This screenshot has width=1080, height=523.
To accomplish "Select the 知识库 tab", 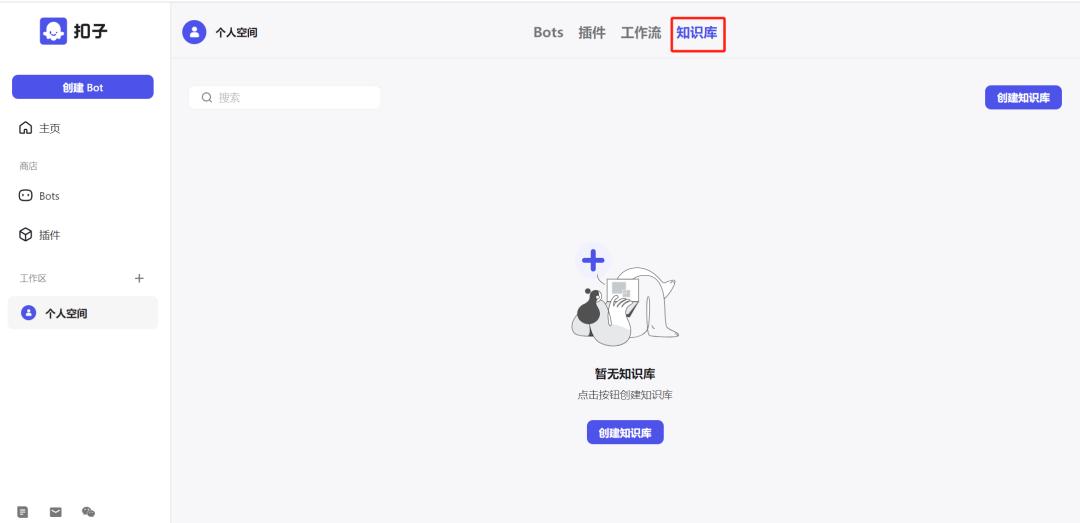I will point(697,32).
